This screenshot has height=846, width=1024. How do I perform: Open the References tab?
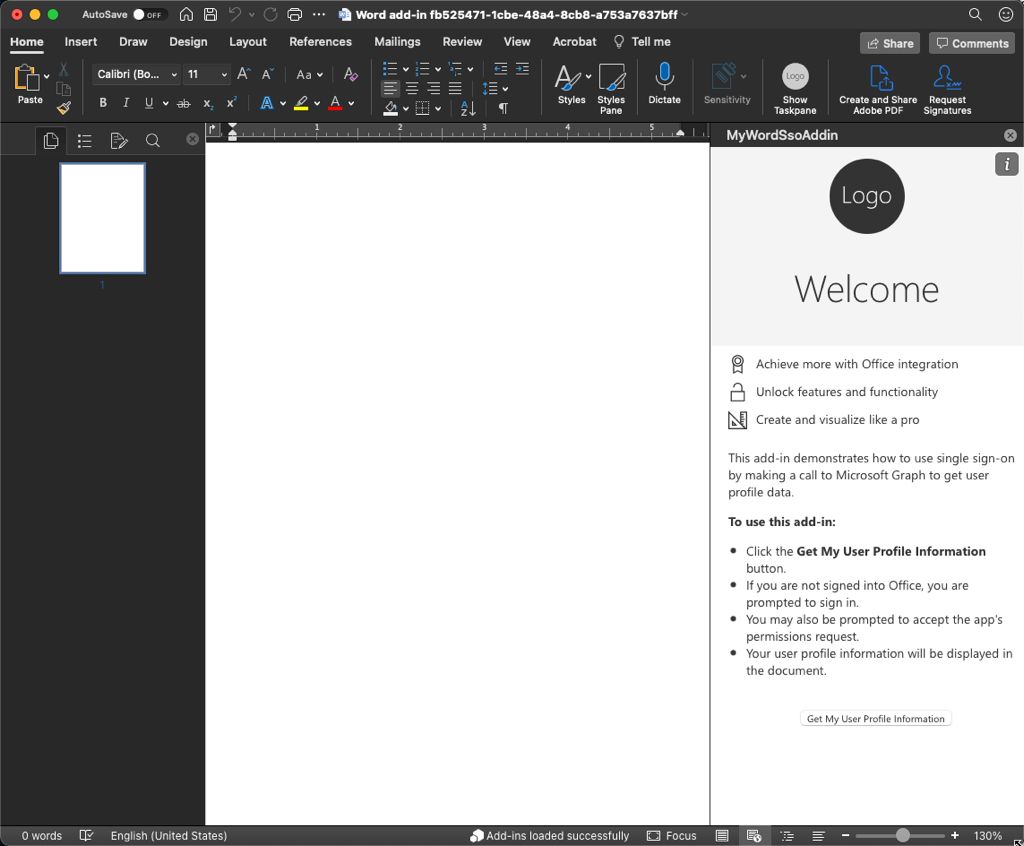point(321,42)
